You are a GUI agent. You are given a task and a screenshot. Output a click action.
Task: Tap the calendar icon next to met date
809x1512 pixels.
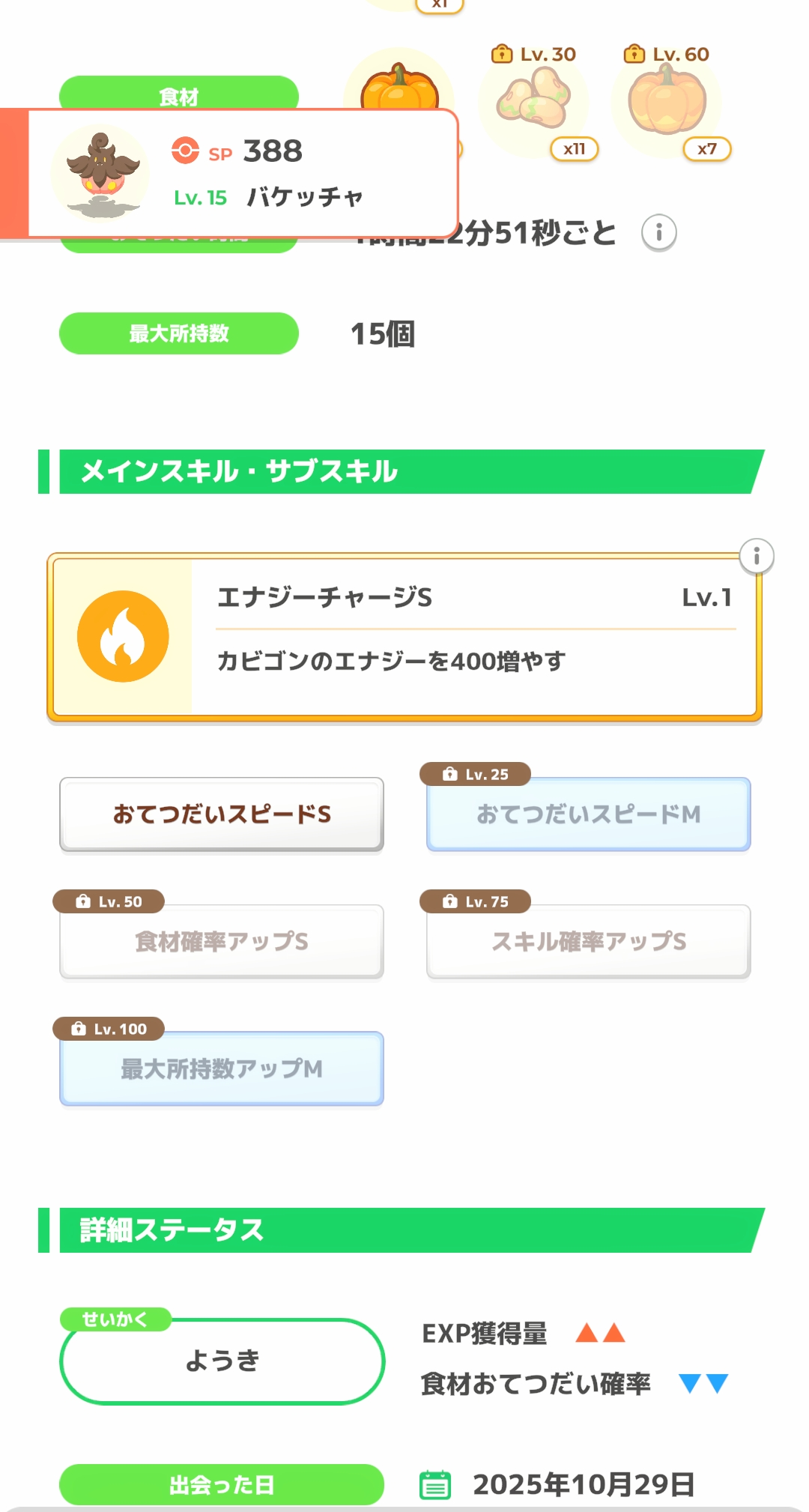pyautogui.click(x=435, y=1484)
